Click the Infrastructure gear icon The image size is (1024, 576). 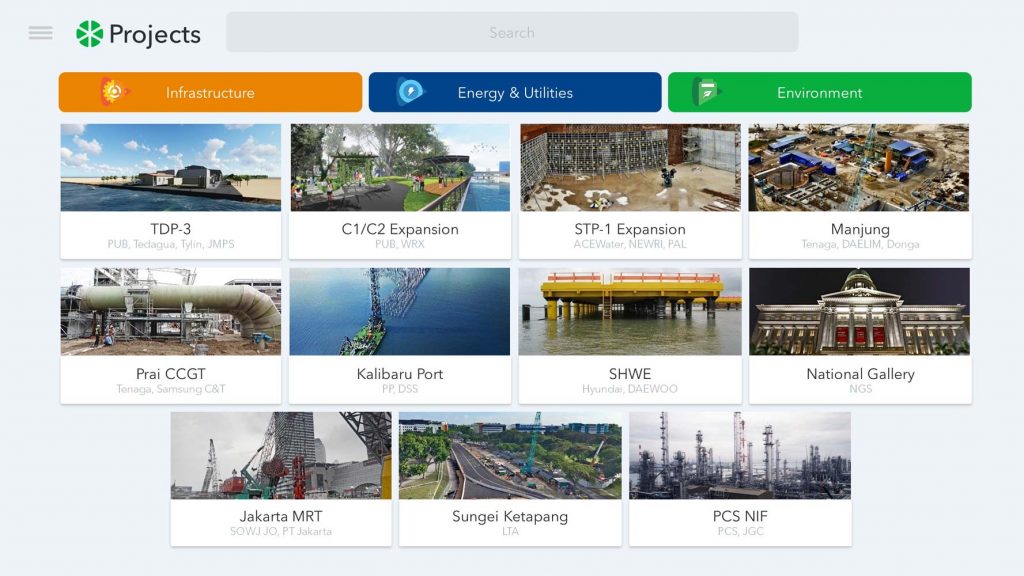(x=115, y=91)
